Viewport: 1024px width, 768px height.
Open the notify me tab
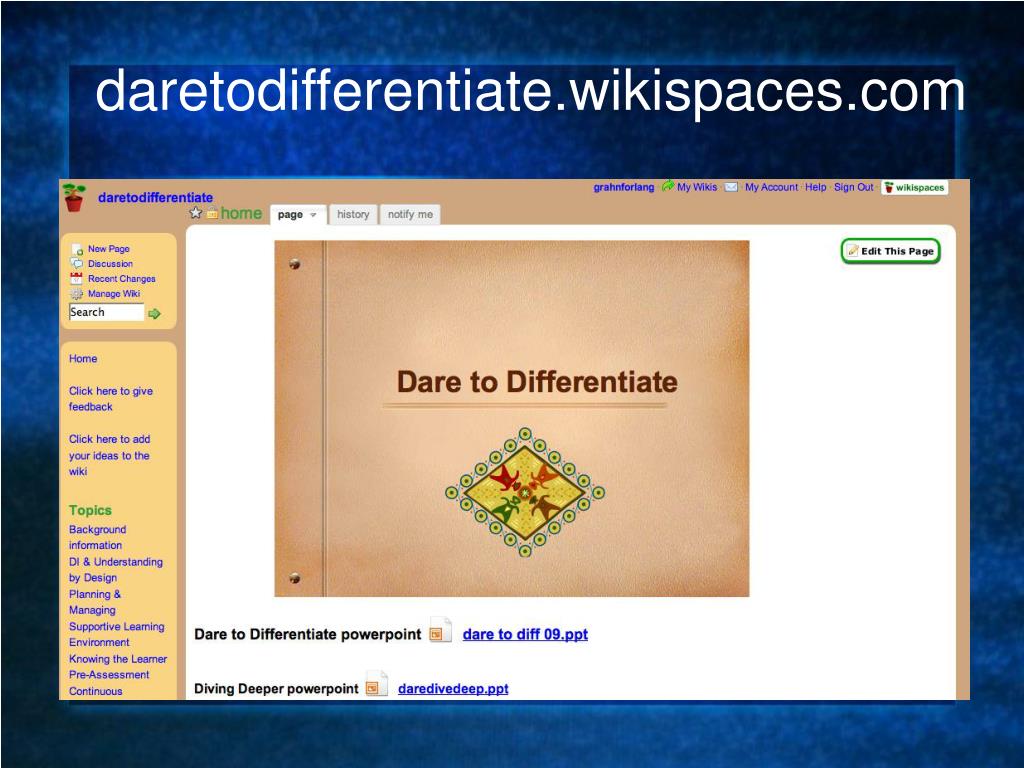tap(410, 214)
